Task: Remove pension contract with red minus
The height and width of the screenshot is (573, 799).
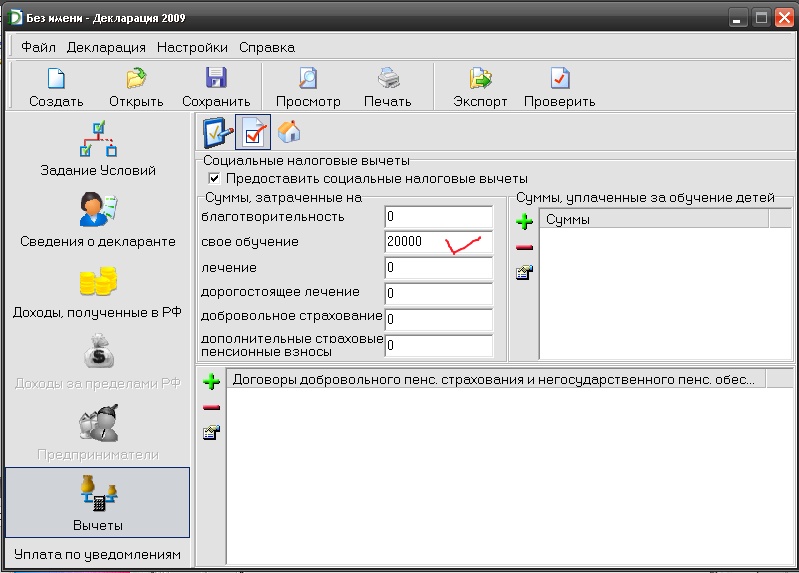Action: (x=211, y=407)
